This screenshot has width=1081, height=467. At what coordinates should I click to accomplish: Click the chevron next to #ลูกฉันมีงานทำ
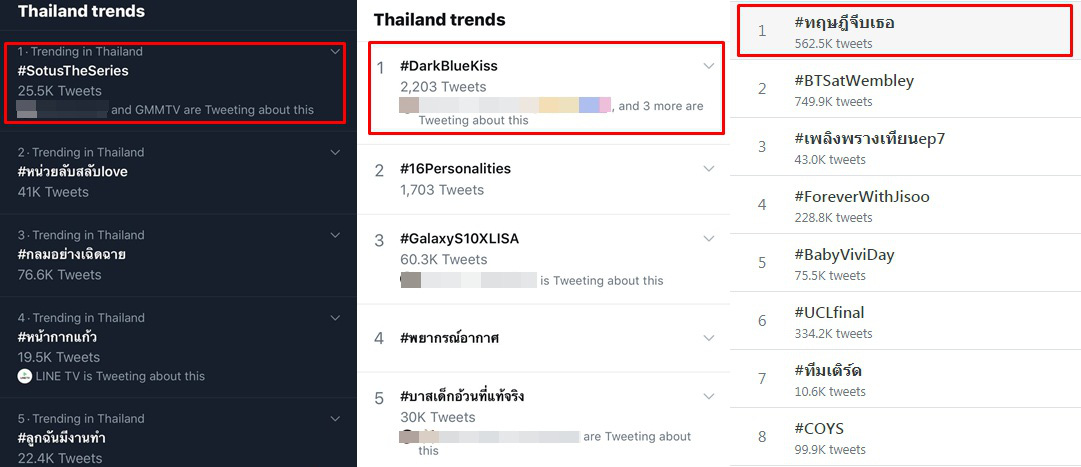point(336,419)
